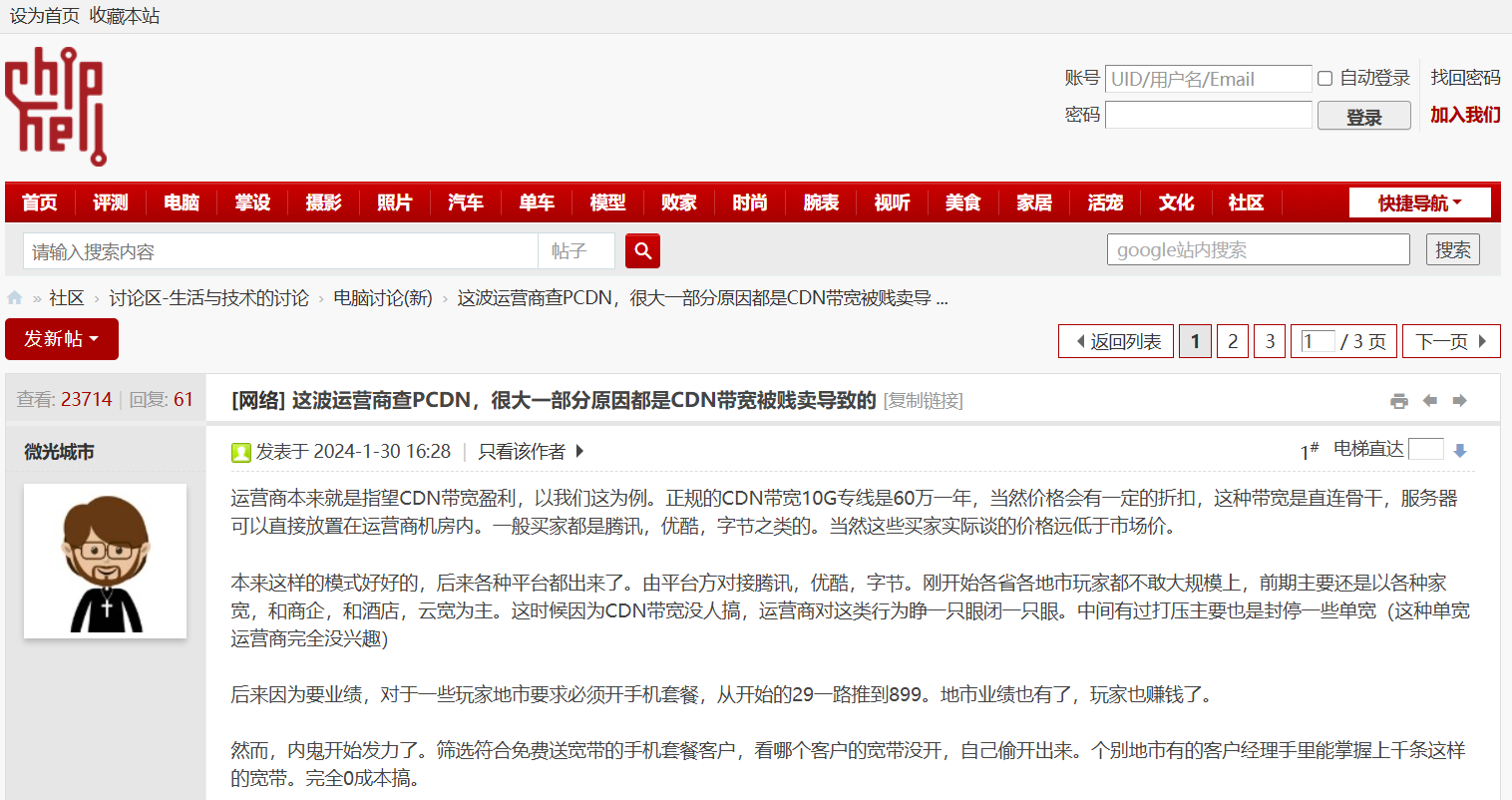
Task: Open the 模型 nav tab
Action: tap(607, 202)
